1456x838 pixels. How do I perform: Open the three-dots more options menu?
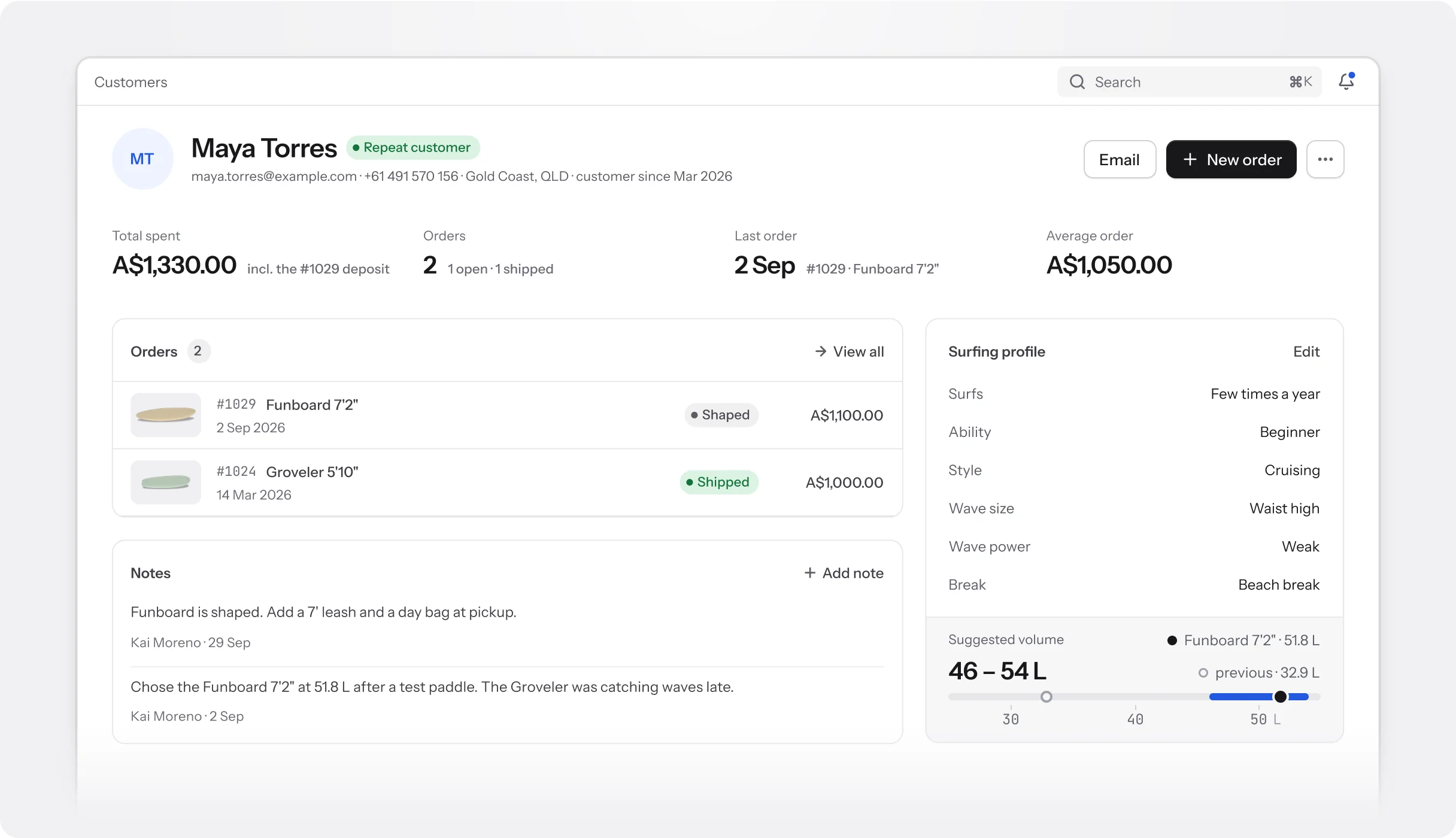click(1325, 159)
